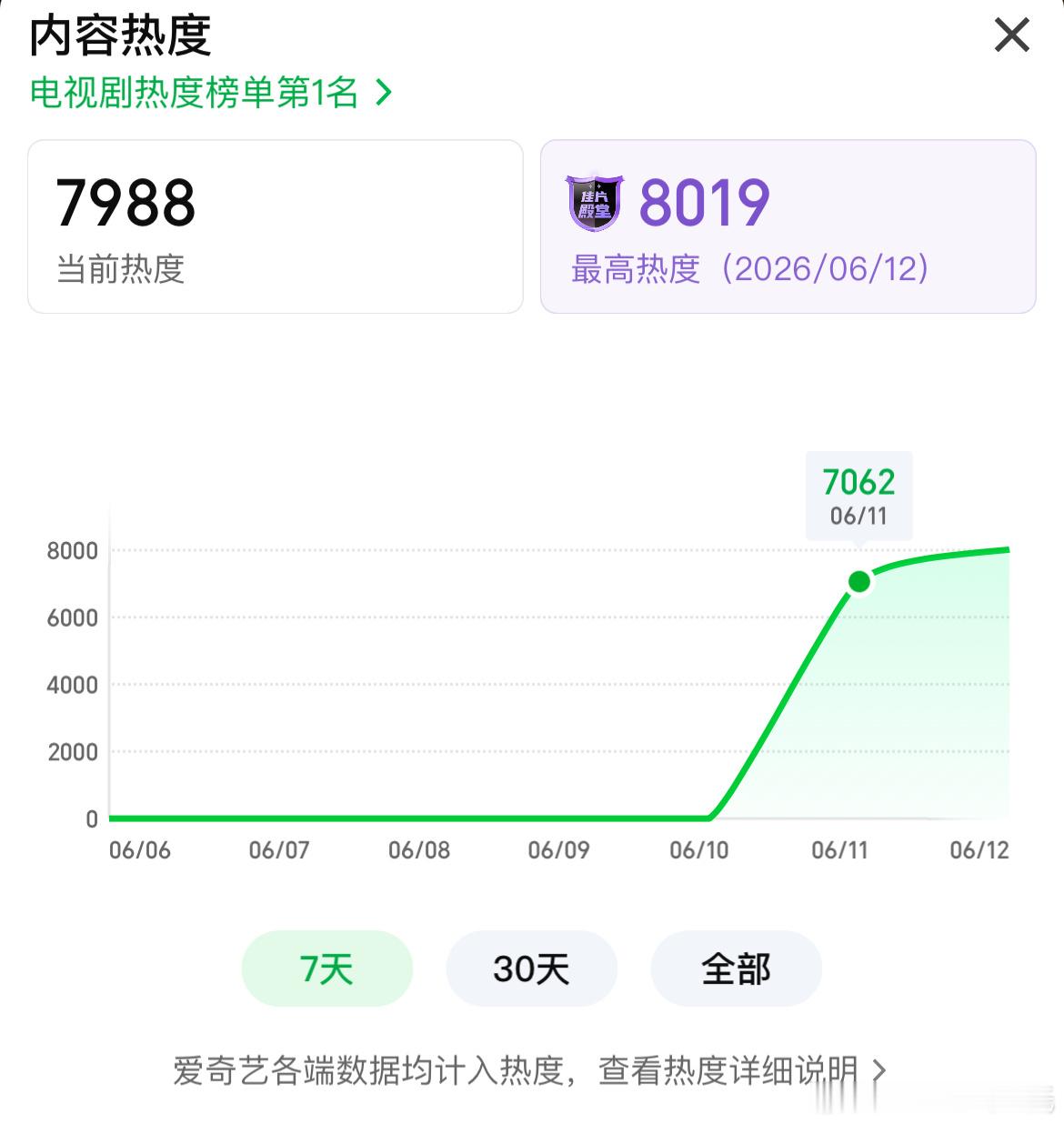1064x1124 pixels.
Task: Click the current heat value 7988
Action: [125, 202]
